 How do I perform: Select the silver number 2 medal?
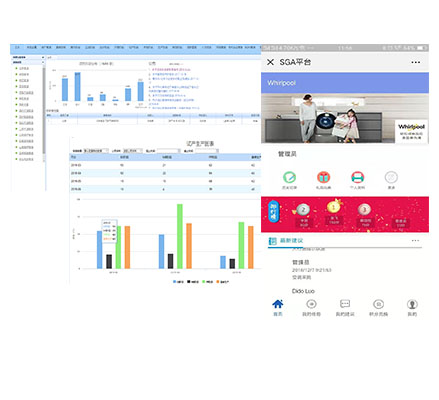coord(303,210)
